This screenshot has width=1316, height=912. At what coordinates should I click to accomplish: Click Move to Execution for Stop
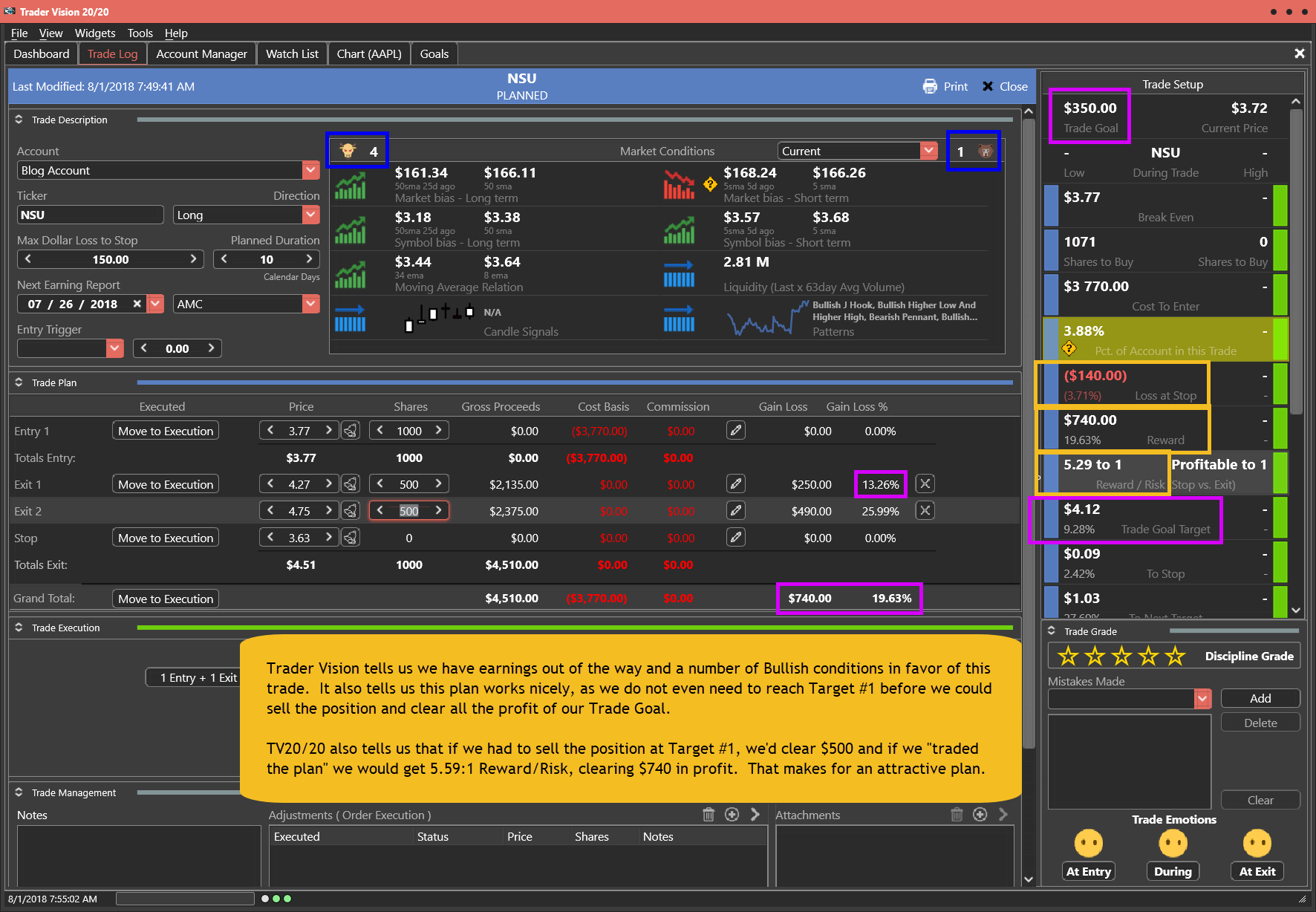point(166,538)
